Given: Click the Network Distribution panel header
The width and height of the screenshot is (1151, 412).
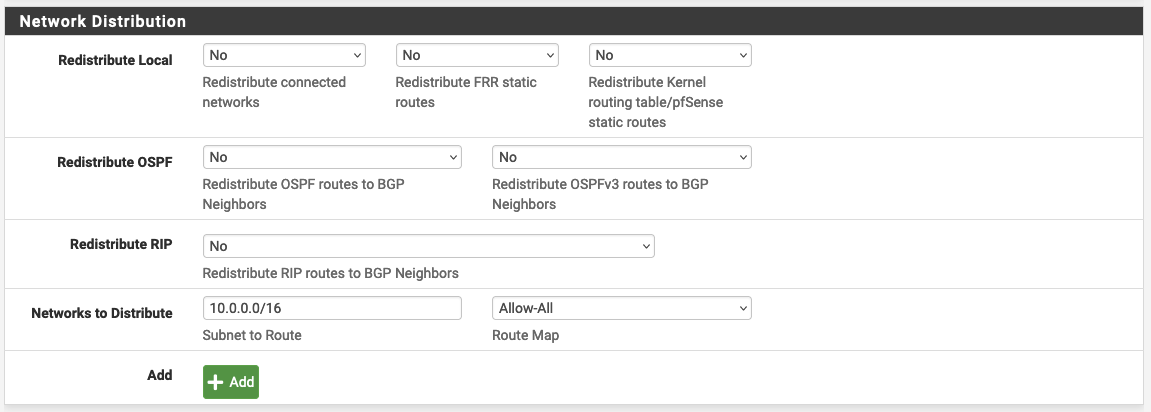Looking at the screenshot, I should (x=103, y=20).
